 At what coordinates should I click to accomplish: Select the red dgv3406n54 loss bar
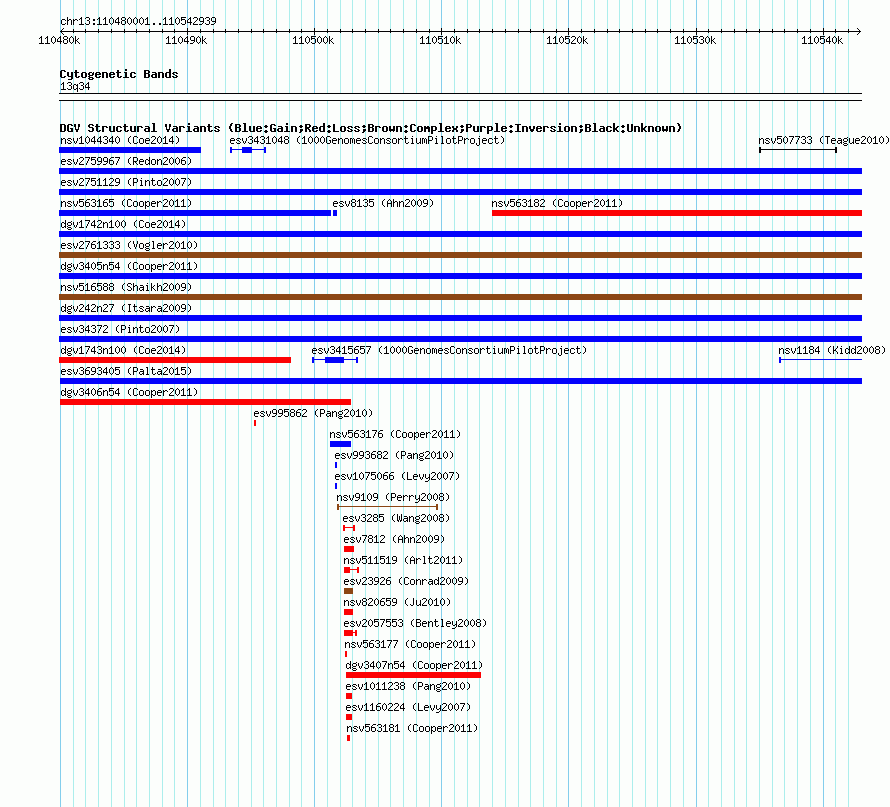point(205,402)
